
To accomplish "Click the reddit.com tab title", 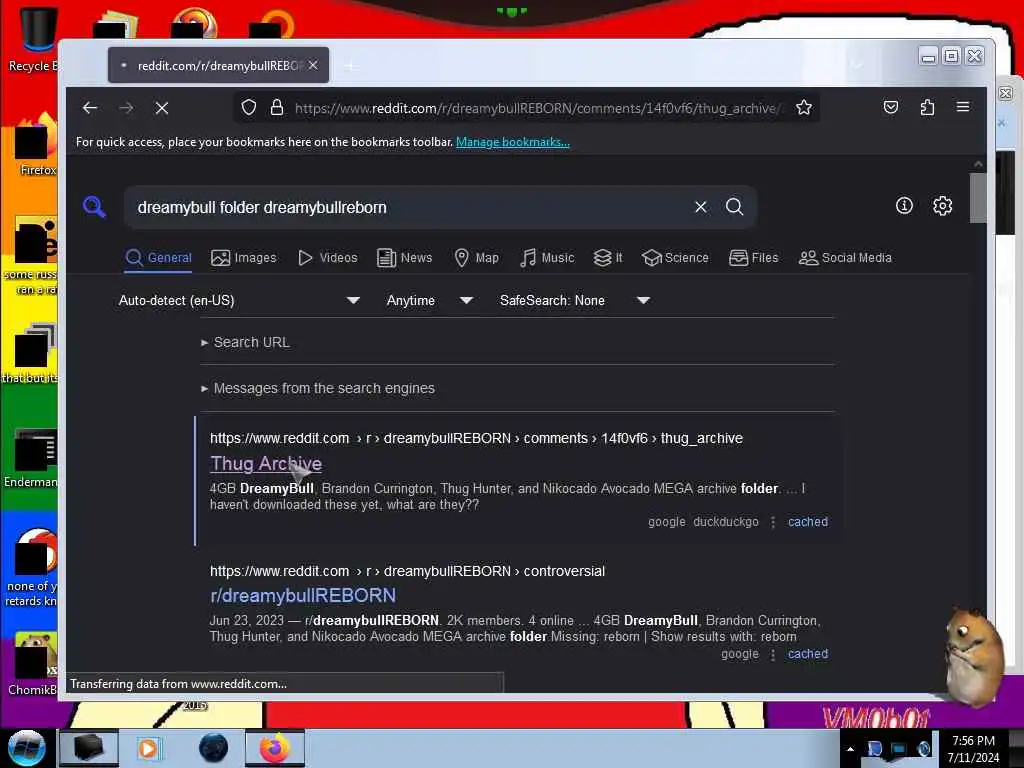I will click(219, 65).
